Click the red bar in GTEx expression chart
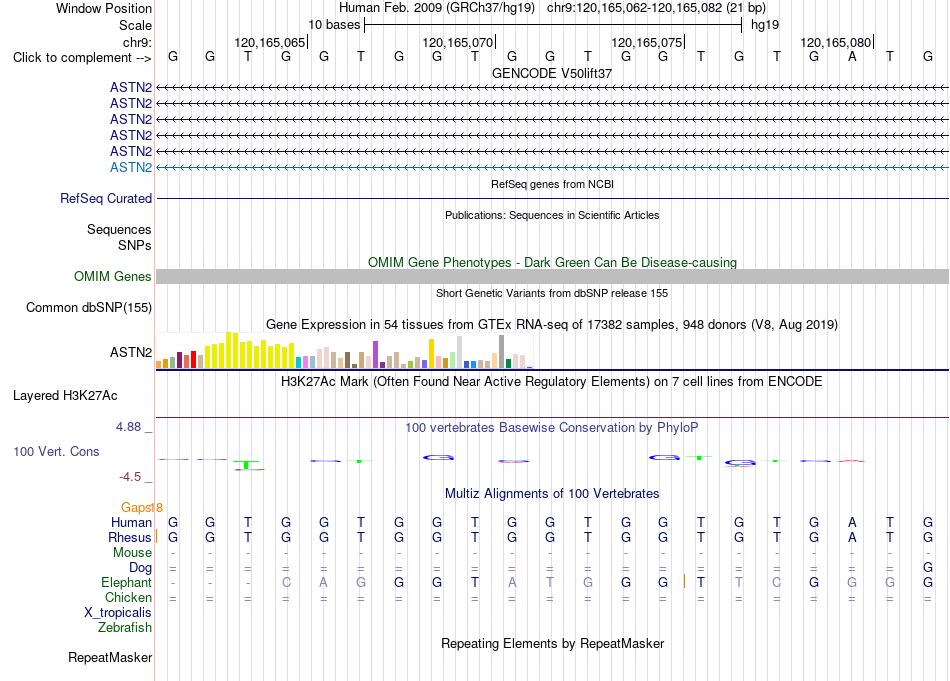950x681 pixels. pyautogui.click(x=193, y=359)
